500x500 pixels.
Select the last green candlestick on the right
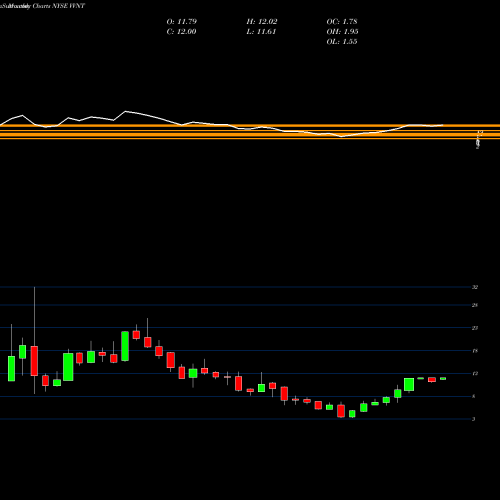[x=443, y=379]
